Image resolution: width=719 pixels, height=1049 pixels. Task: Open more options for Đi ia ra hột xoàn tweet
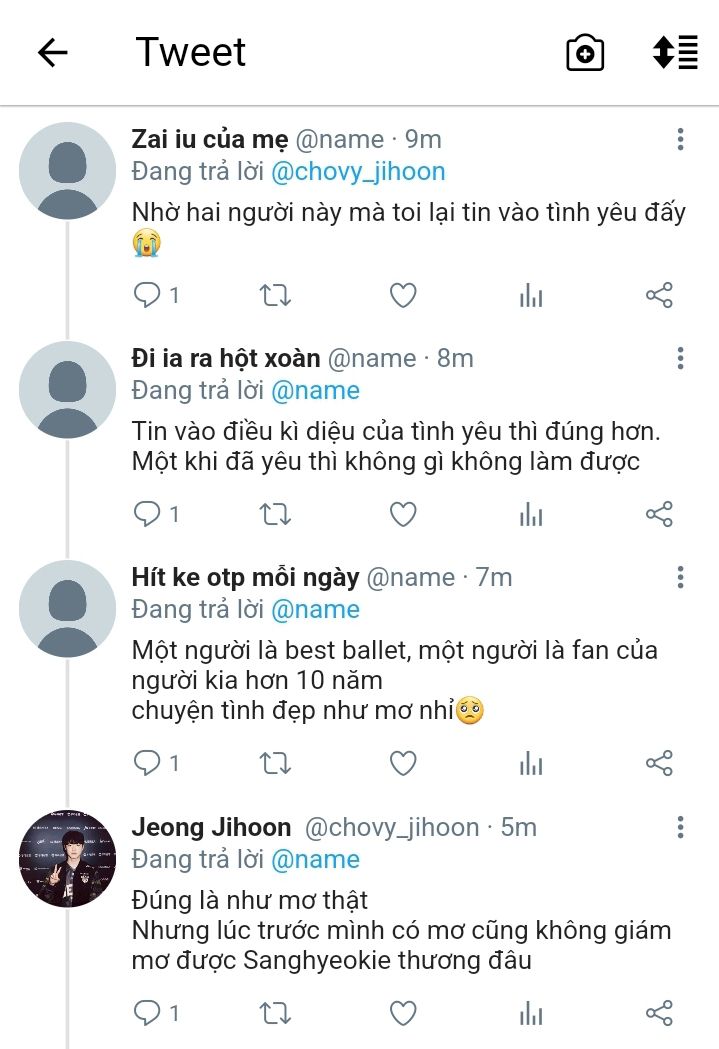tap(680, 358)
